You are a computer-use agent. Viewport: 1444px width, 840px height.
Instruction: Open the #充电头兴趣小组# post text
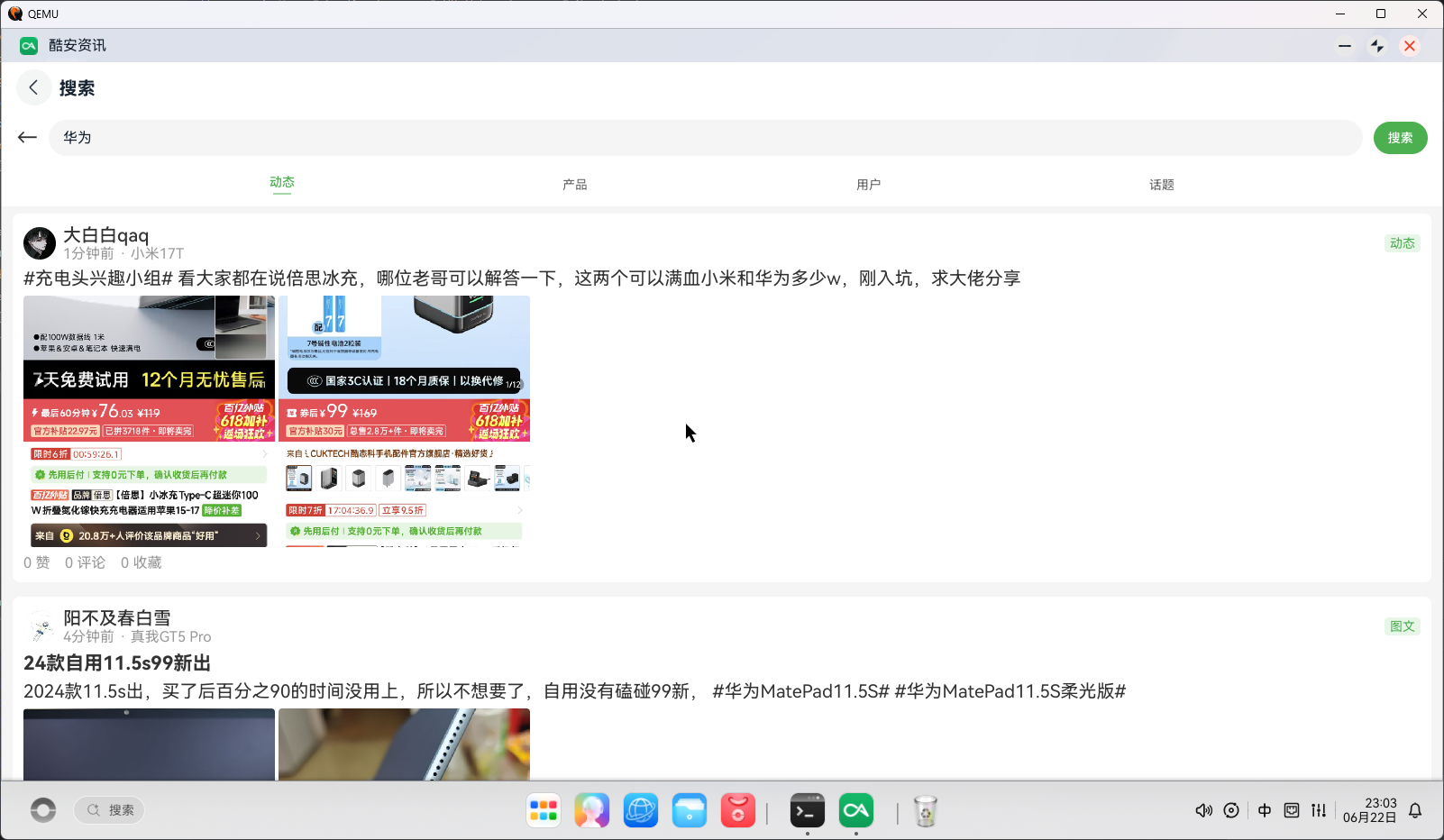[522, 278]
